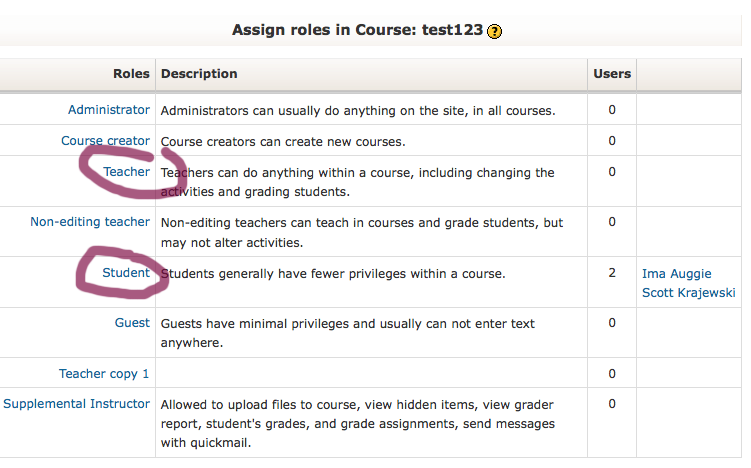The image size is (751, 468).
Task: View user Scott Krajewski's profile
Action: (x=688, y=293)
